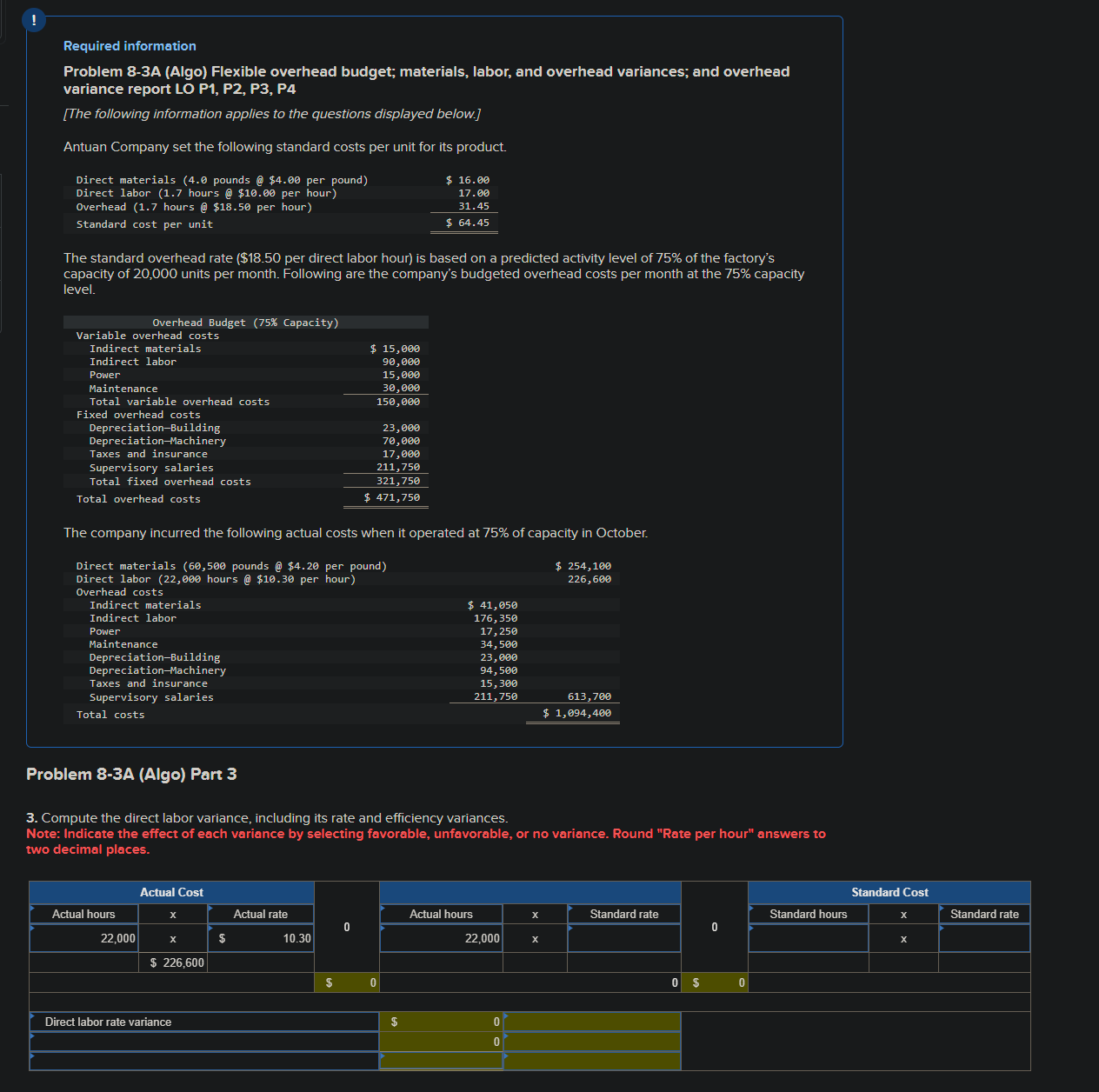Screen dimensions: 1099x1092
Task: Click the "Taxes and insurance" budget row label
Action: (149, 454)
